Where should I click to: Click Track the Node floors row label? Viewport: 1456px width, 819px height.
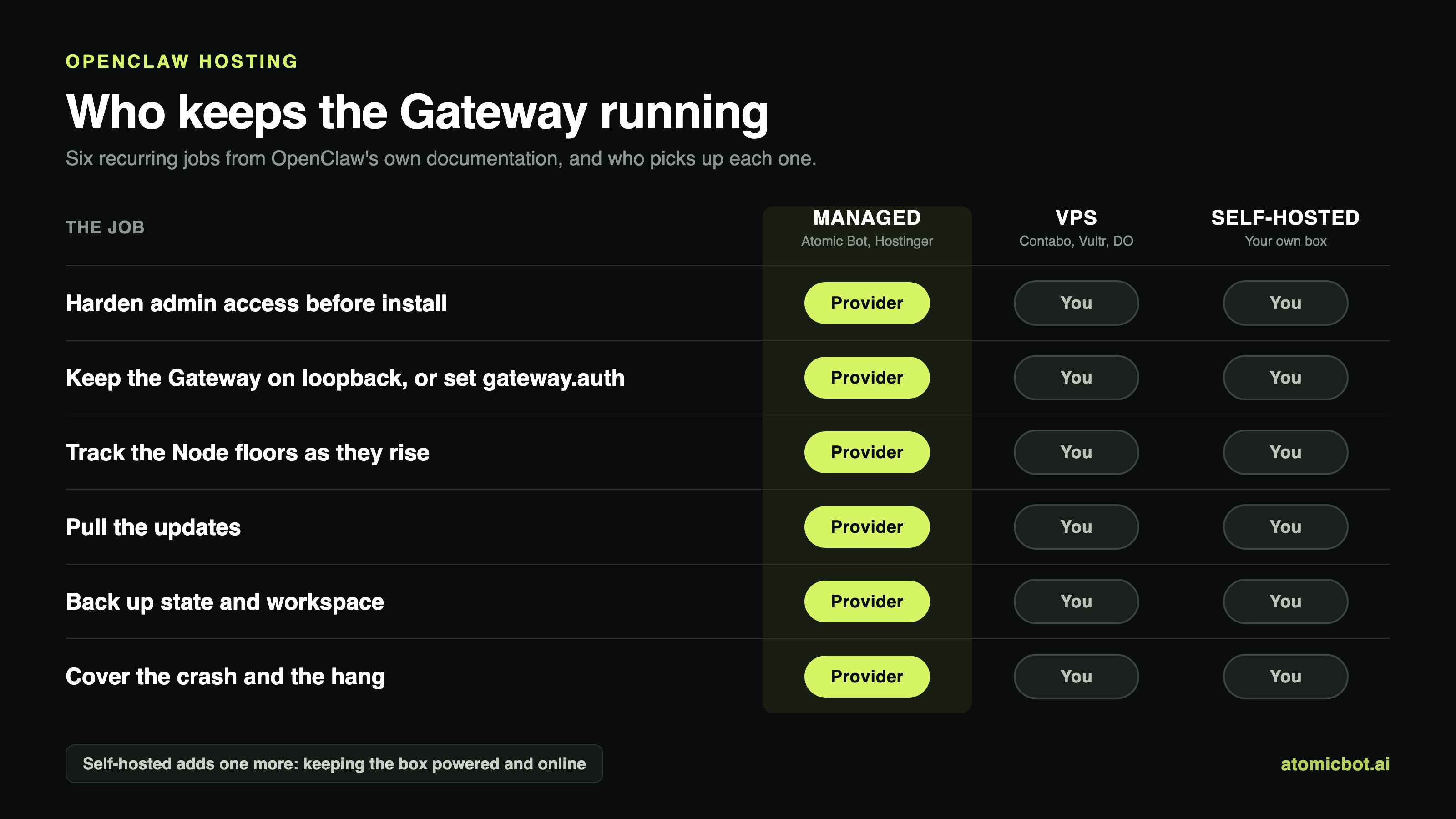pyautogui.click(x=248, y=453)
